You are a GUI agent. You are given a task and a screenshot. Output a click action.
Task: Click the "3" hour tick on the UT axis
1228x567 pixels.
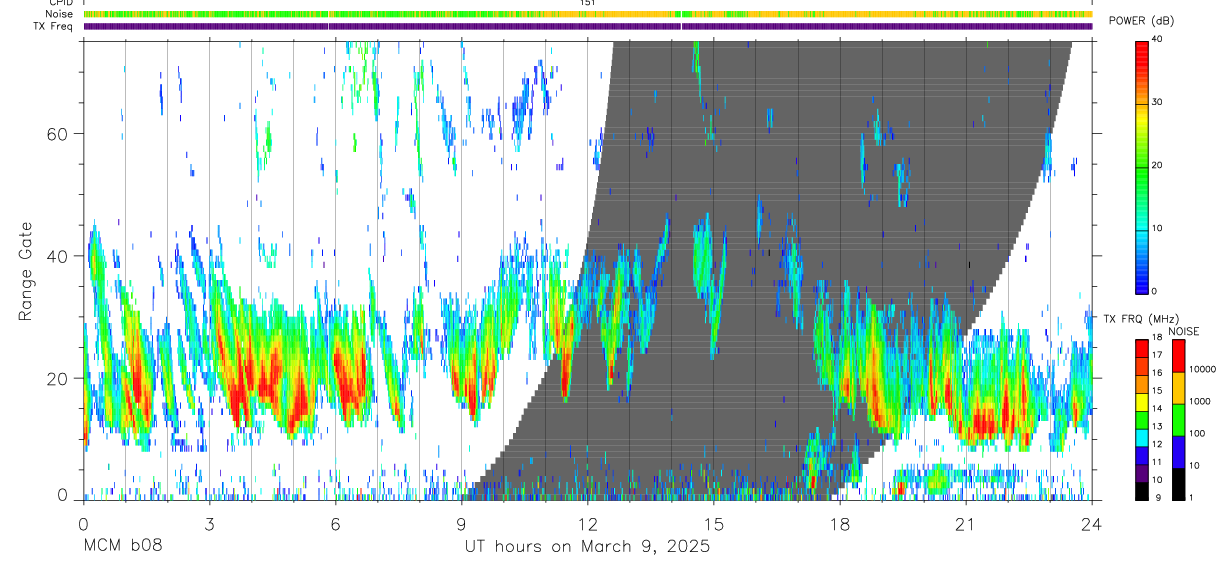tap(209, 523)
